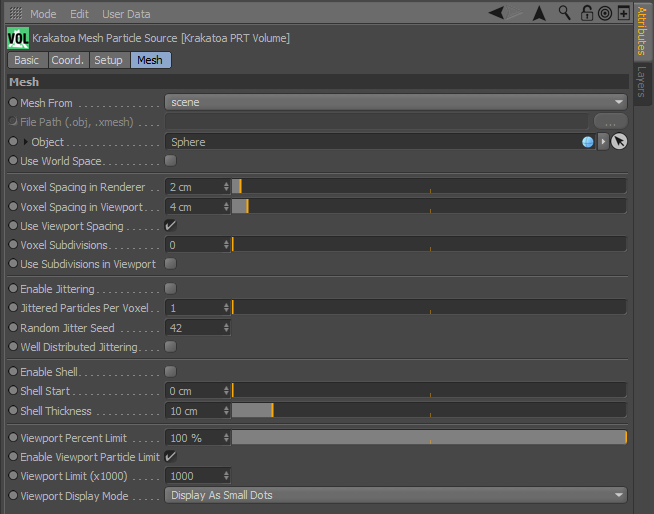Open the Mesh From scene dropdown

pyautogui.click(x=396, y=102)
